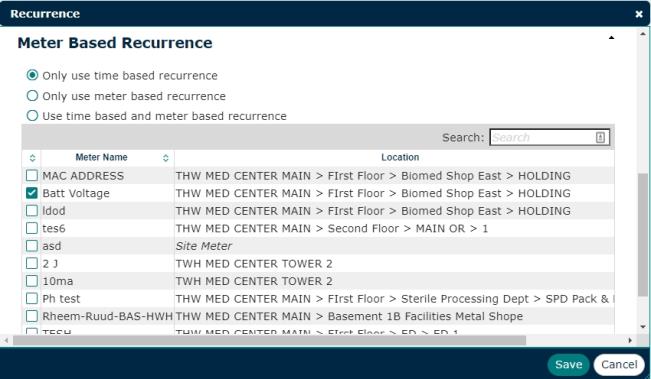Choose Only use time based recurrence option
Screen dimensions: 651x379
coord(32,75)
